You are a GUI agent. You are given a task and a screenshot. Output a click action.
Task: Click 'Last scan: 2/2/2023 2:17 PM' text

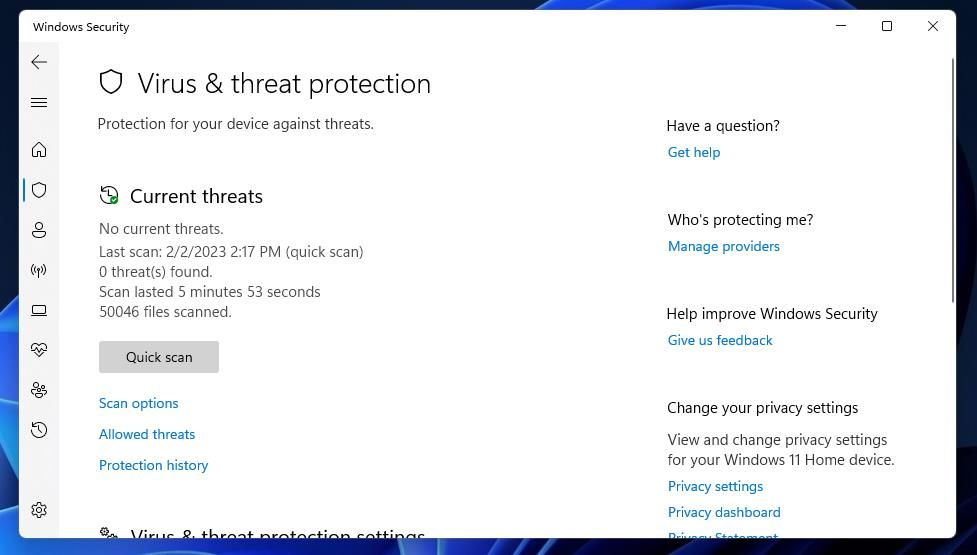pyautogui.click(x=190, y=252)
